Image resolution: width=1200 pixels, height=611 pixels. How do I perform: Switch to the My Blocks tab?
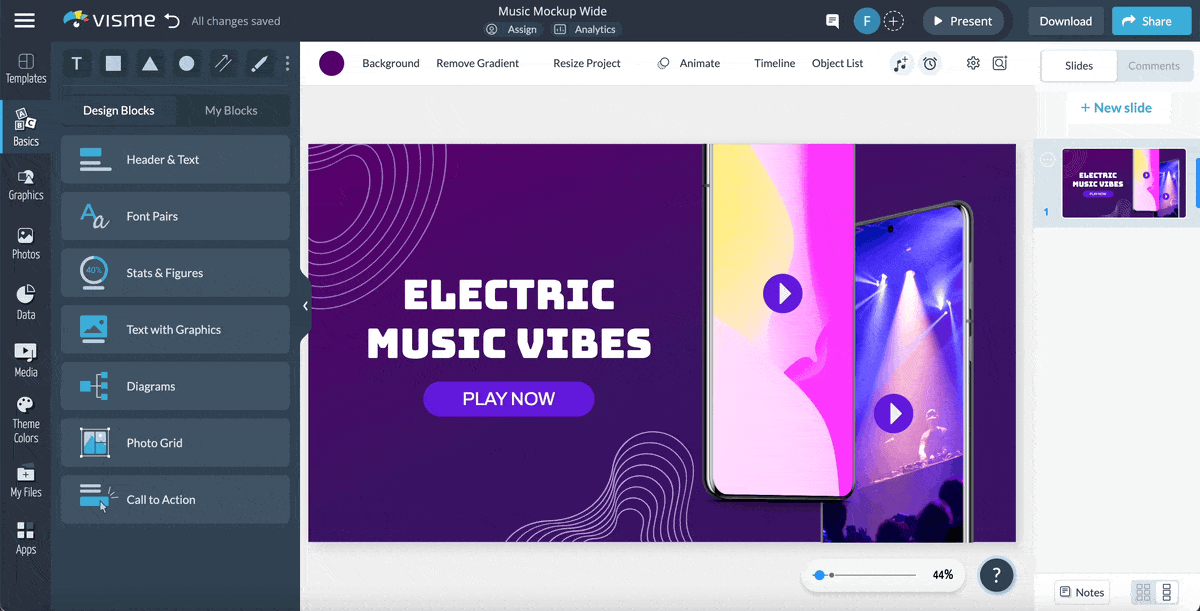point(231,111)
